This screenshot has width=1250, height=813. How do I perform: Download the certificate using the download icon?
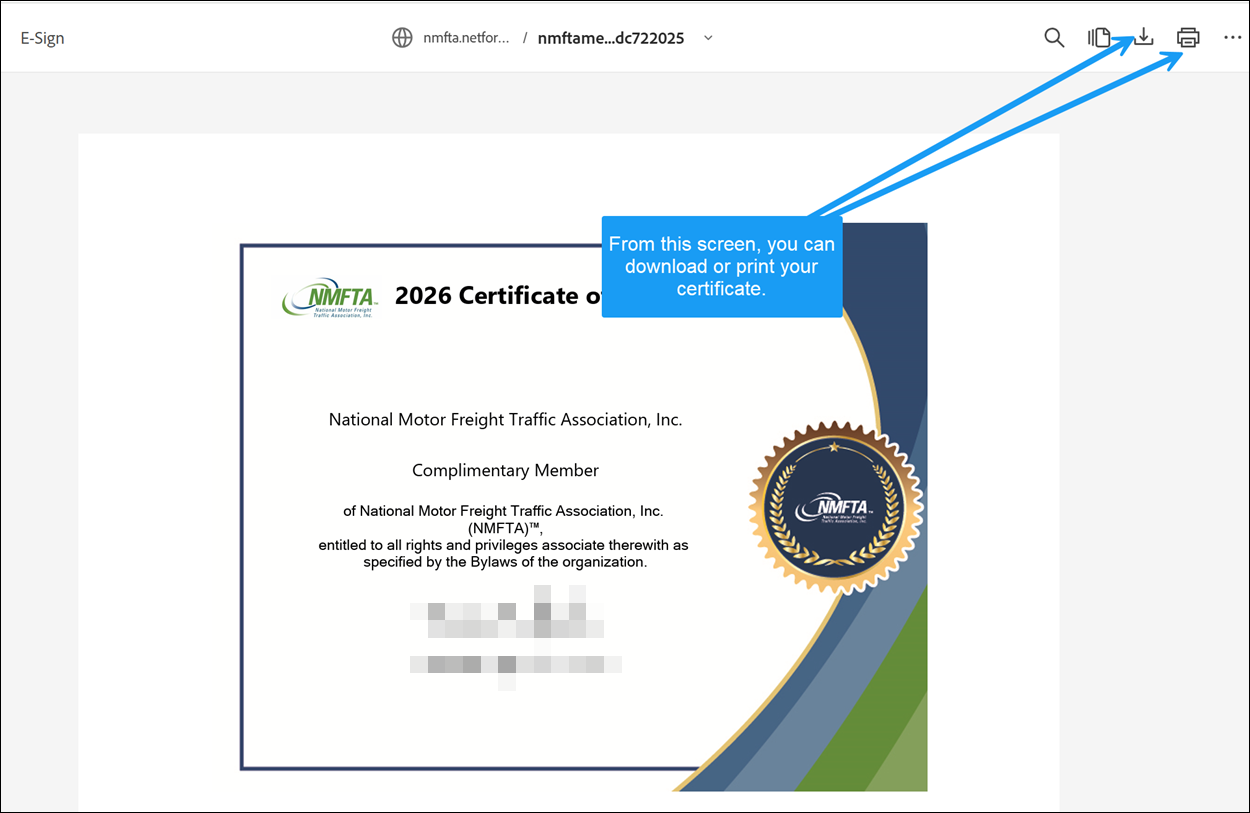pyautogui.click(x=1143, y=38)
